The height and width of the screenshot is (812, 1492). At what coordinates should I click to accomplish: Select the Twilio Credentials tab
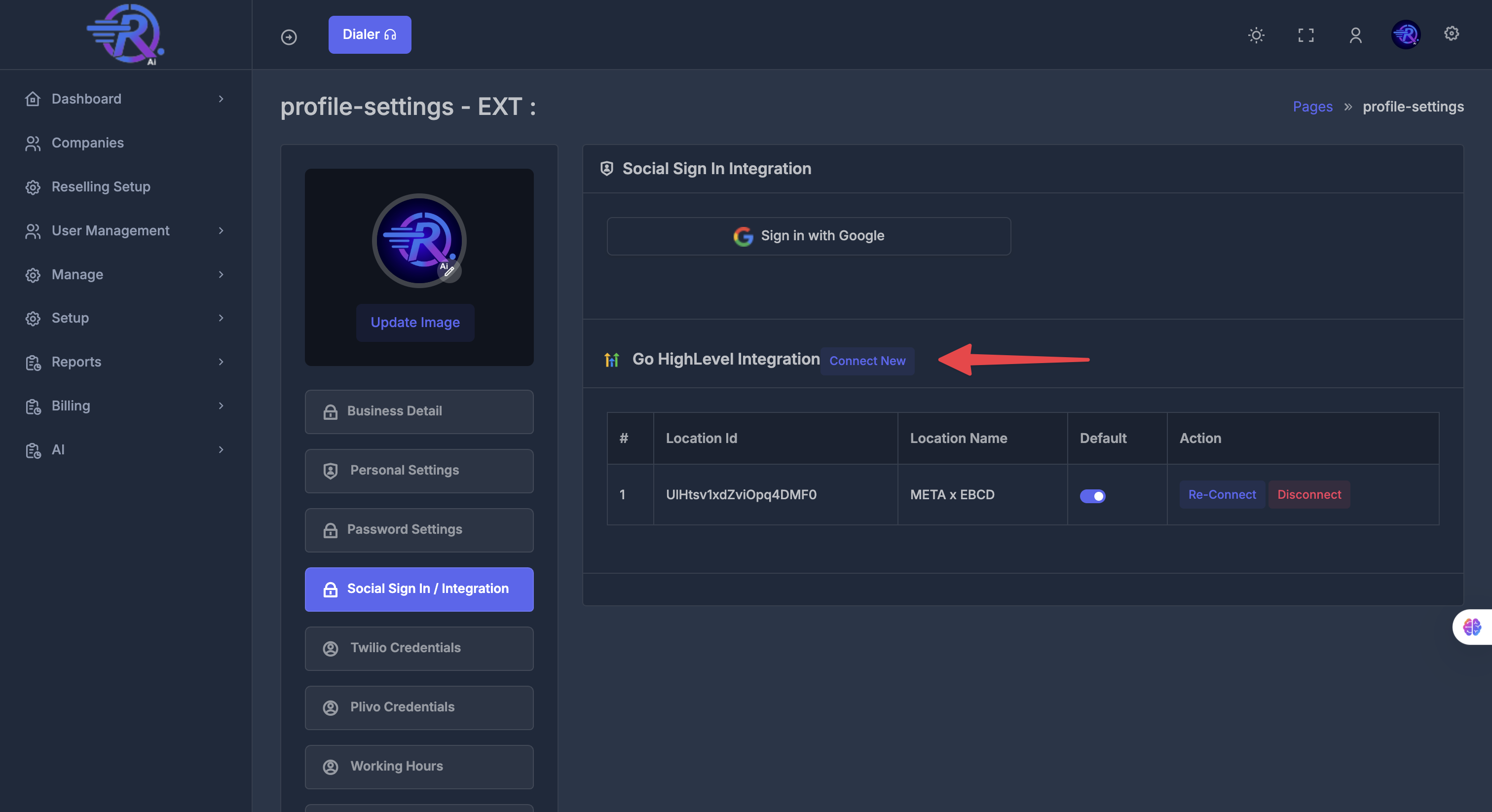(419, 649)
